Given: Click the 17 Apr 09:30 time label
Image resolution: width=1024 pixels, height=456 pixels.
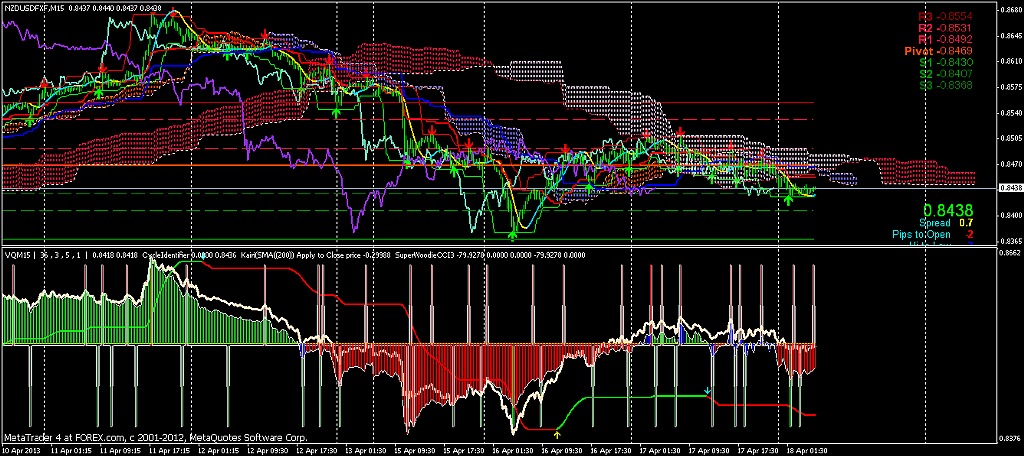Looking at the screenshot, I should point(707,451).
